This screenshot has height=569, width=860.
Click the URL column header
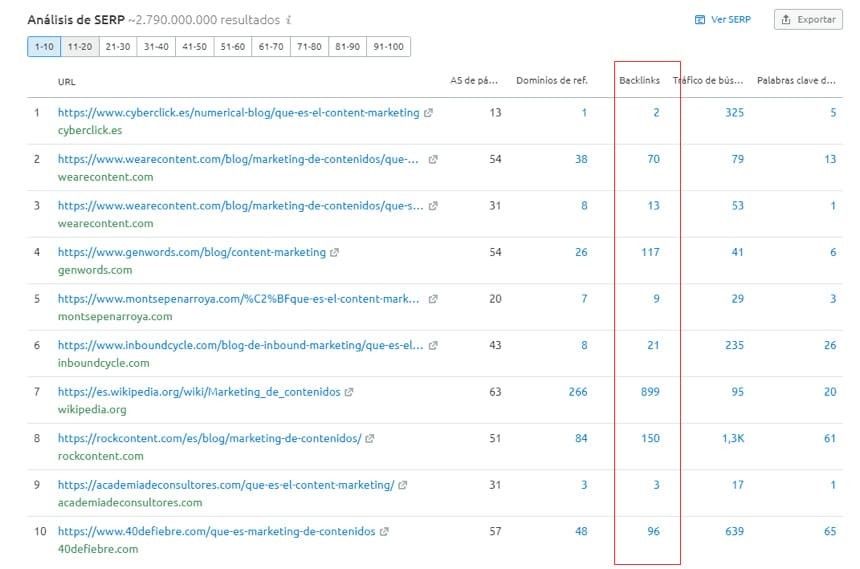coord(66,82)
